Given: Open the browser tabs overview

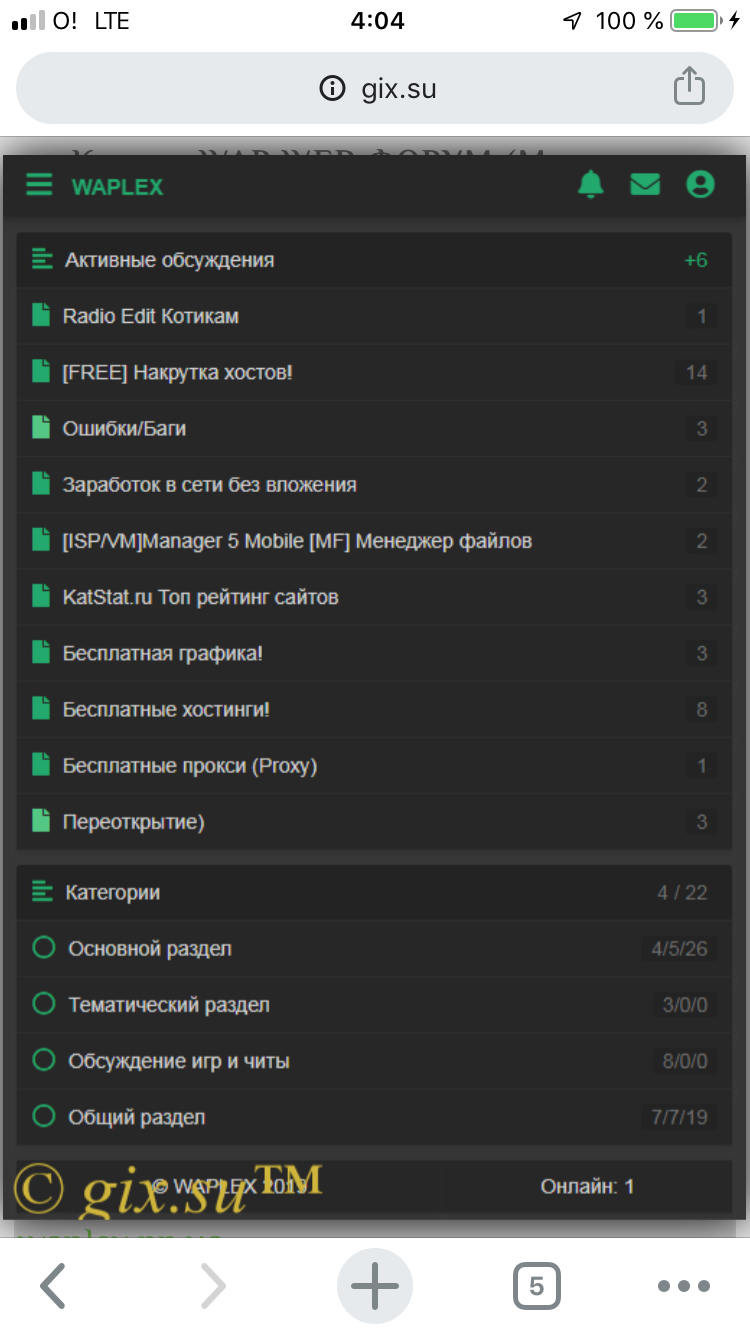Looking at the screenshot, I should (536, 1286).
